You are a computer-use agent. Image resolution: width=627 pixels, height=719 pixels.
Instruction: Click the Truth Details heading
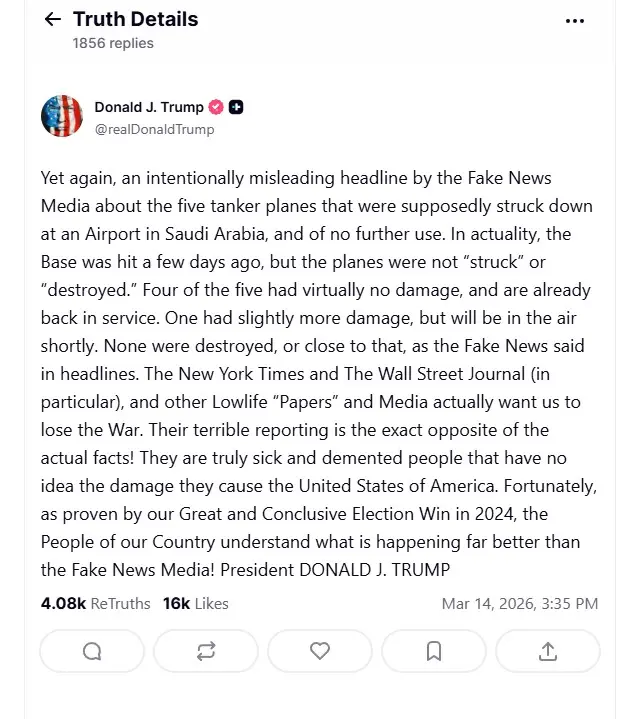pos(135,19)
